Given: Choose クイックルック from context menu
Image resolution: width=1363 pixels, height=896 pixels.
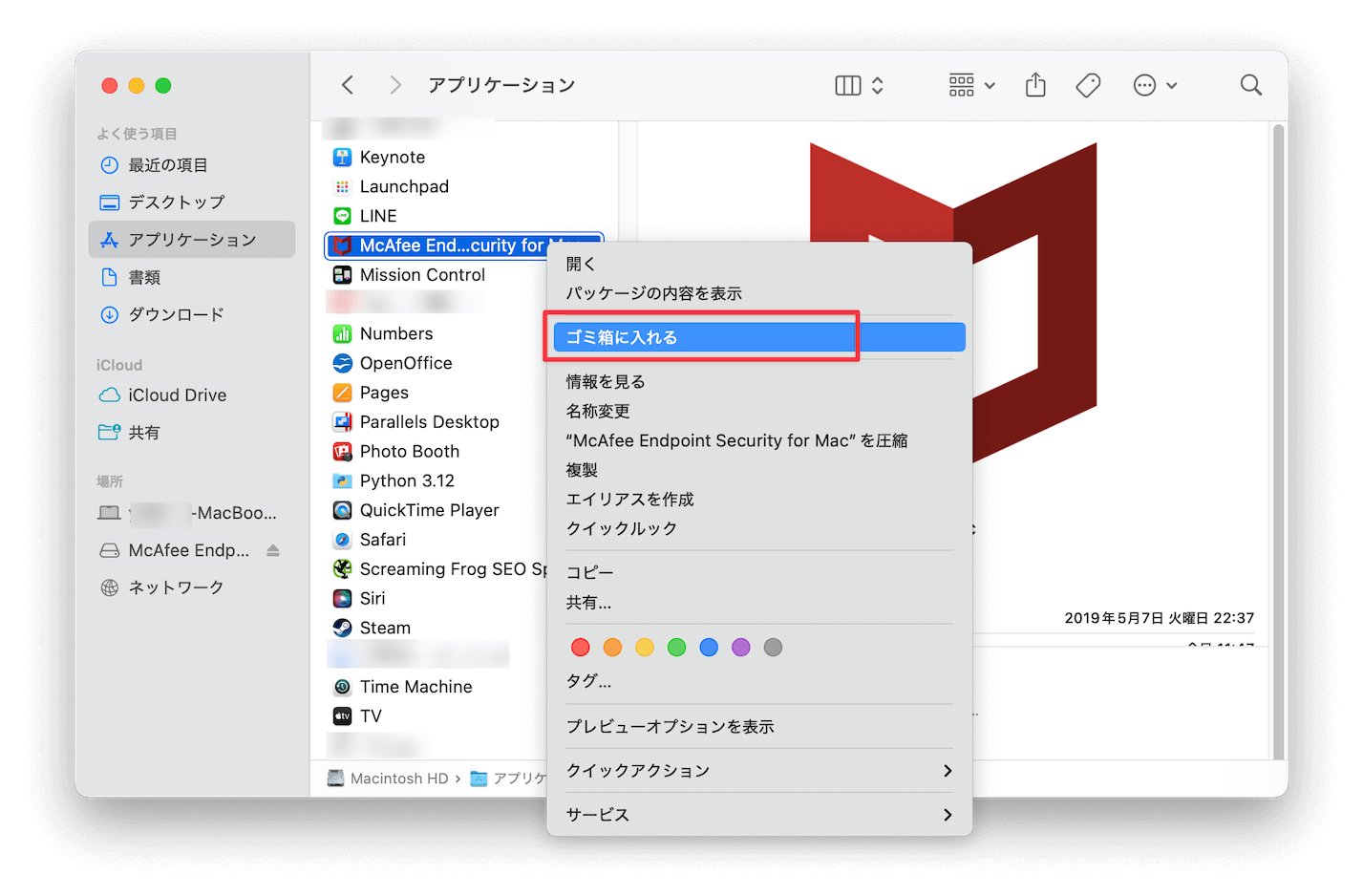Looking at the screenshot, I should tap(759, 529).
